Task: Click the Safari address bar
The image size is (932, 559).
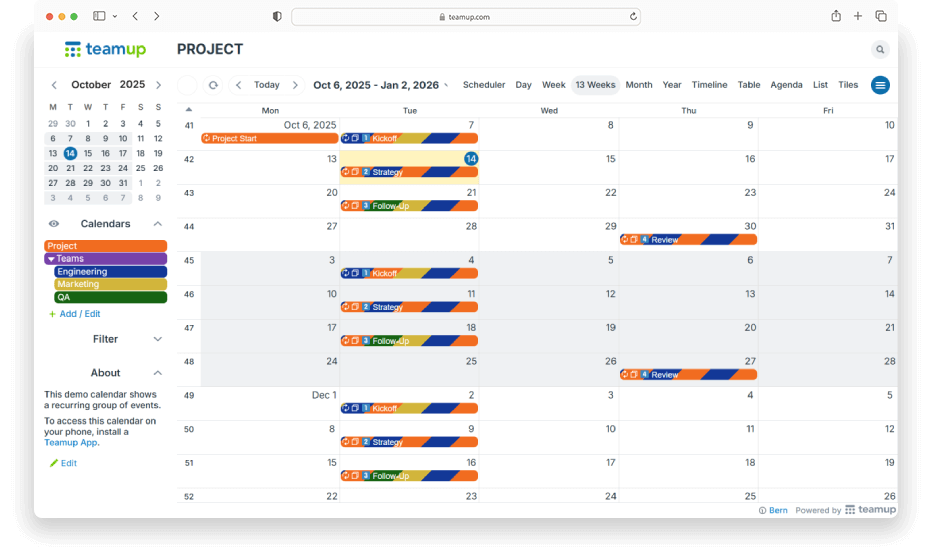Action: 465,17
